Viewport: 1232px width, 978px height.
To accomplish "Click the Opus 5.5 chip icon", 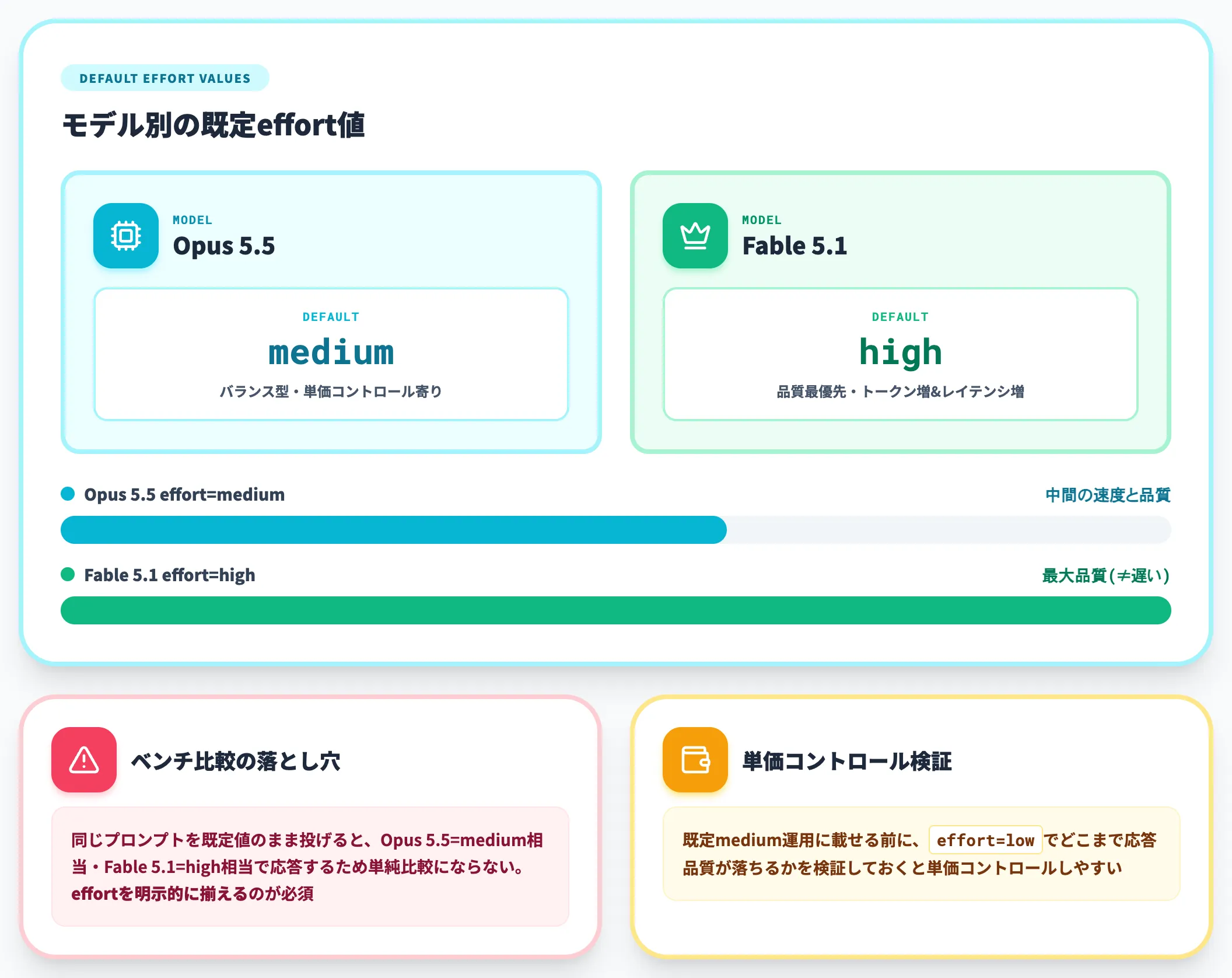I will point(126,236).
